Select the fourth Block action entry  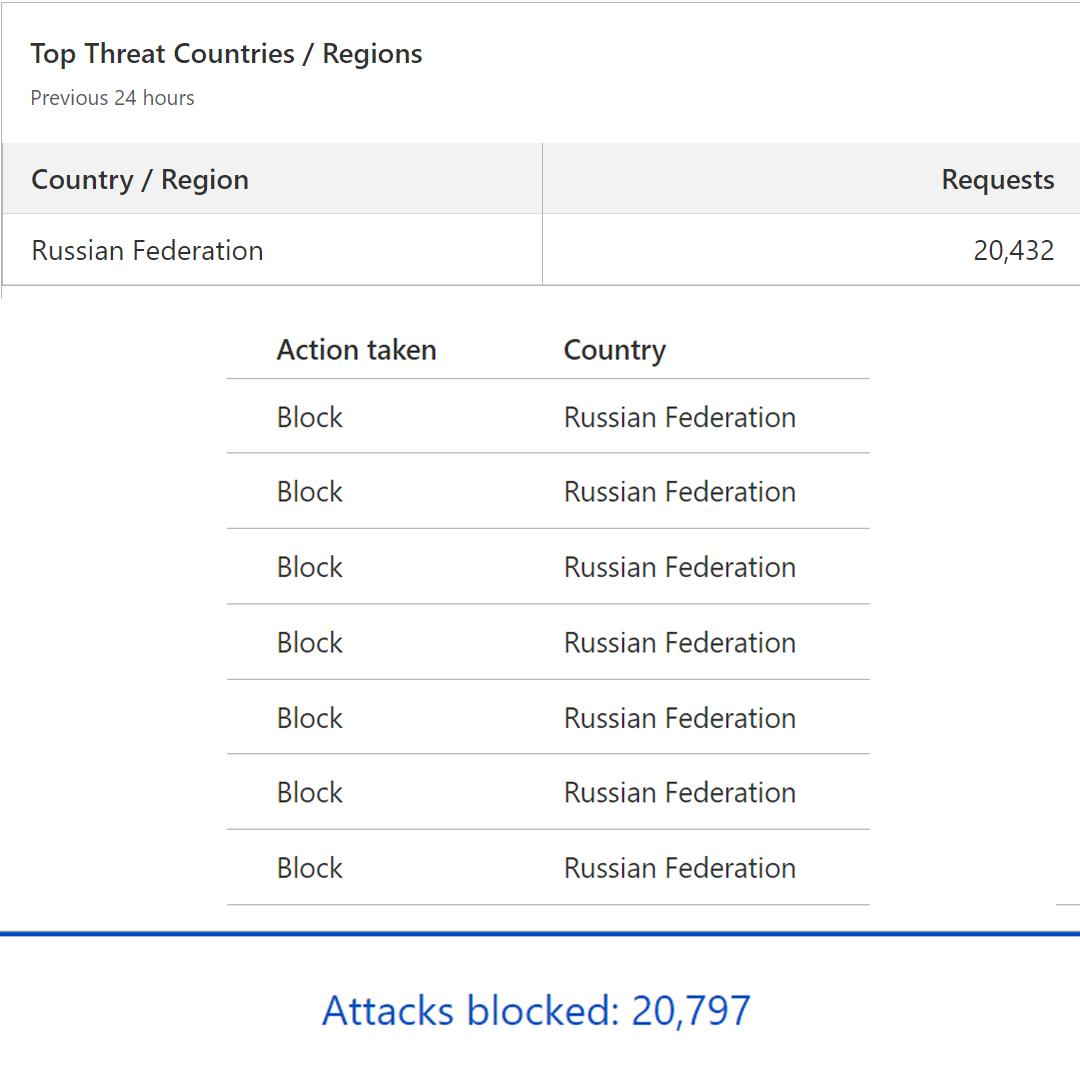309,643
